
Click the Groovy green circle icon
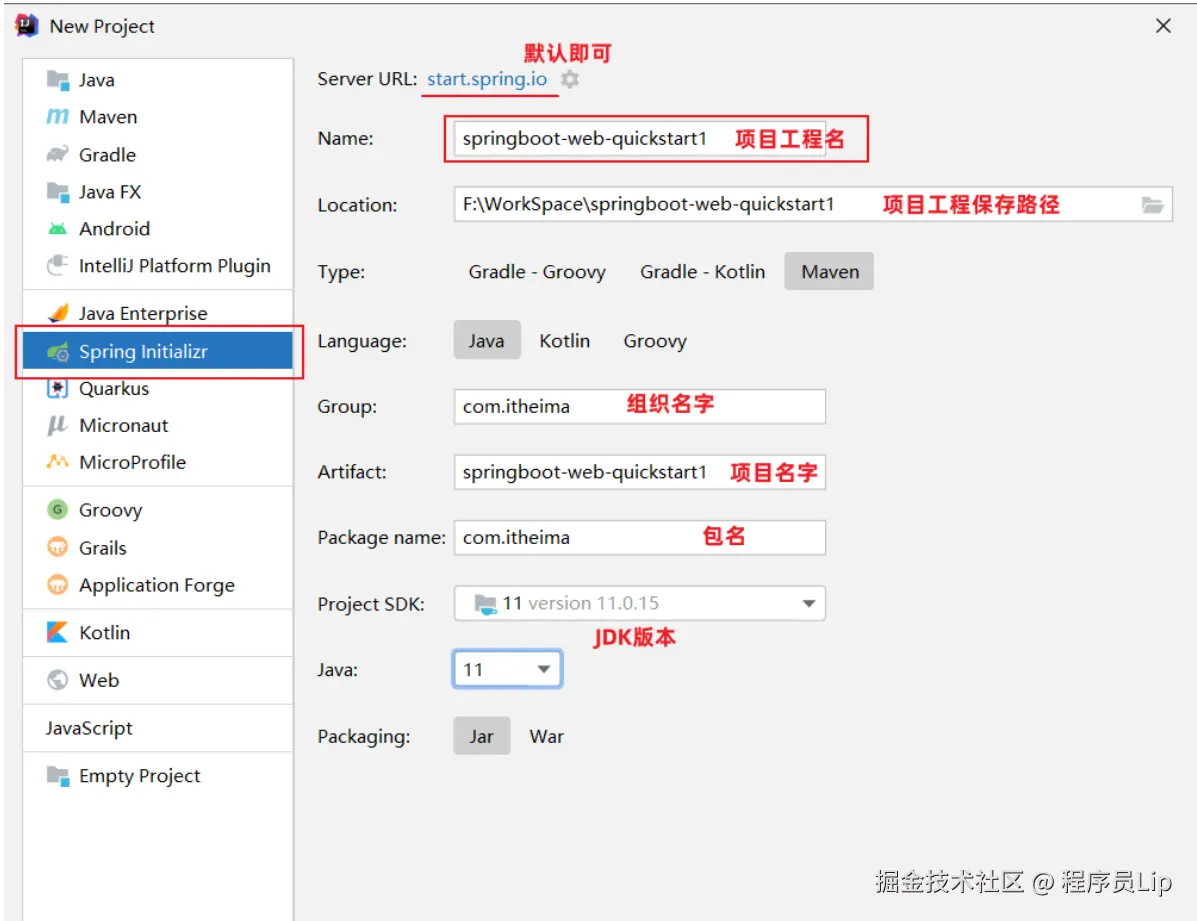[58, 509]
